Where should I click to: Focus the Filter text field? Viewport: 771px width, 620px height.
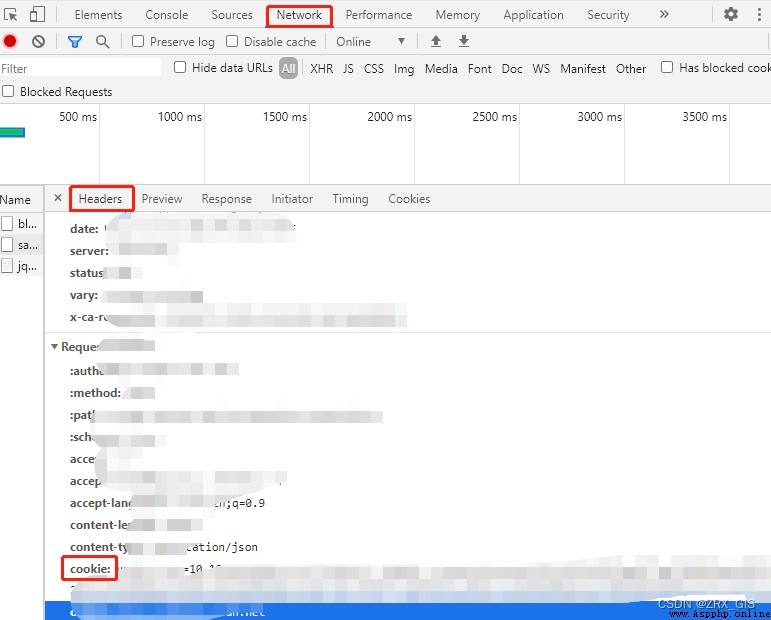[81, 68]
